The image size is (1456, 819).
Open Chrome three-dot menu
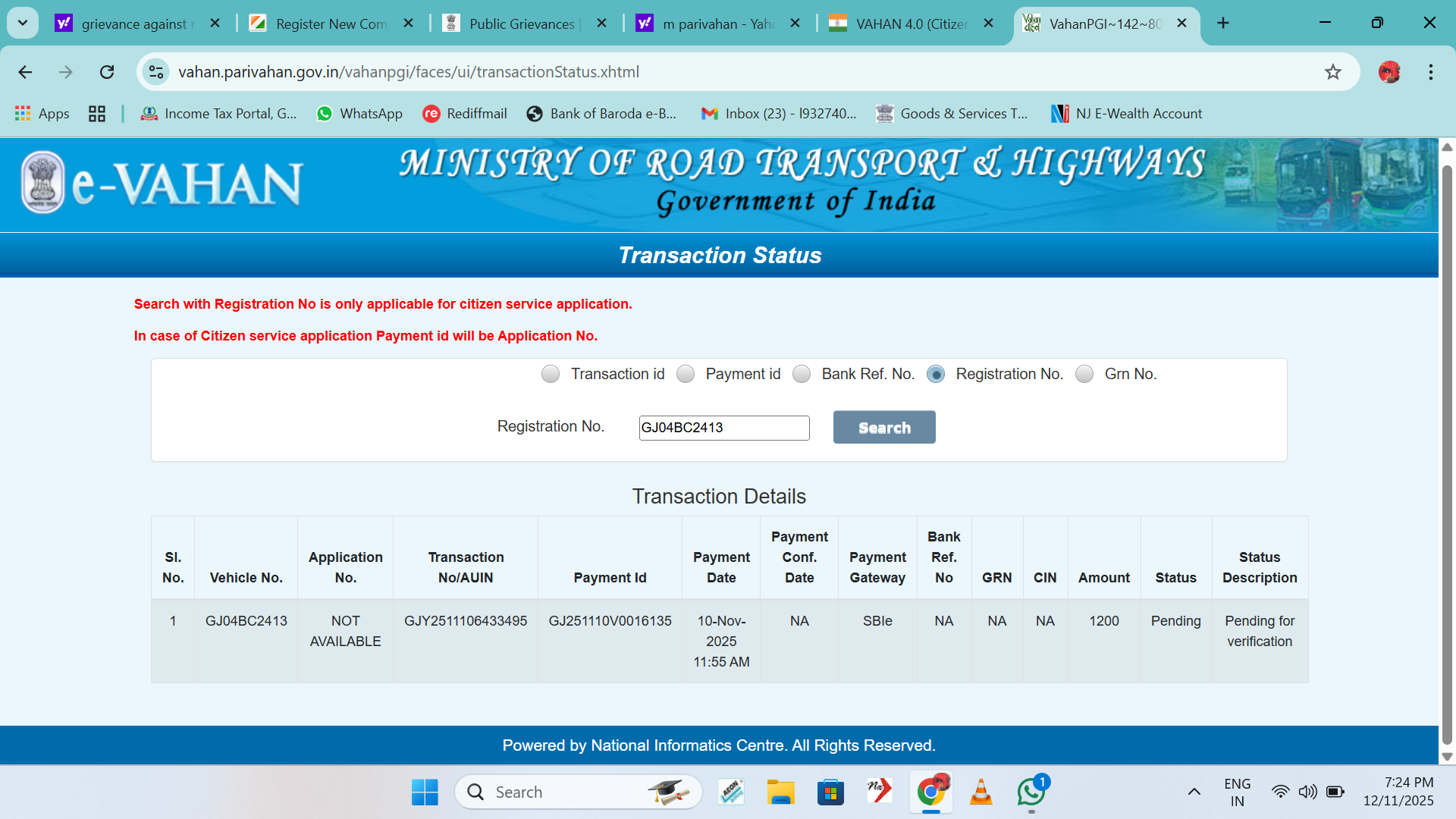(1430, 72)
